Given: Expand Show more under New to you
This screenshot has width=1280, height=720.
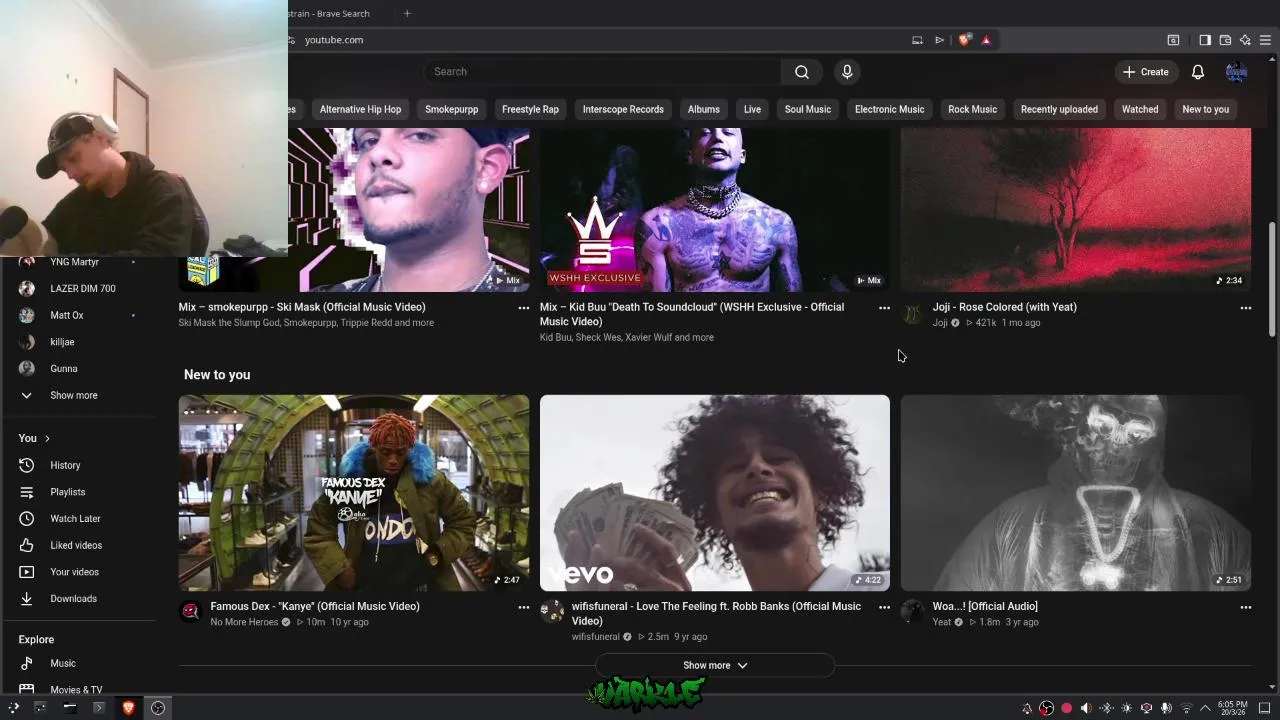Looking at the screenshot, I should click(x=715, y=665).
